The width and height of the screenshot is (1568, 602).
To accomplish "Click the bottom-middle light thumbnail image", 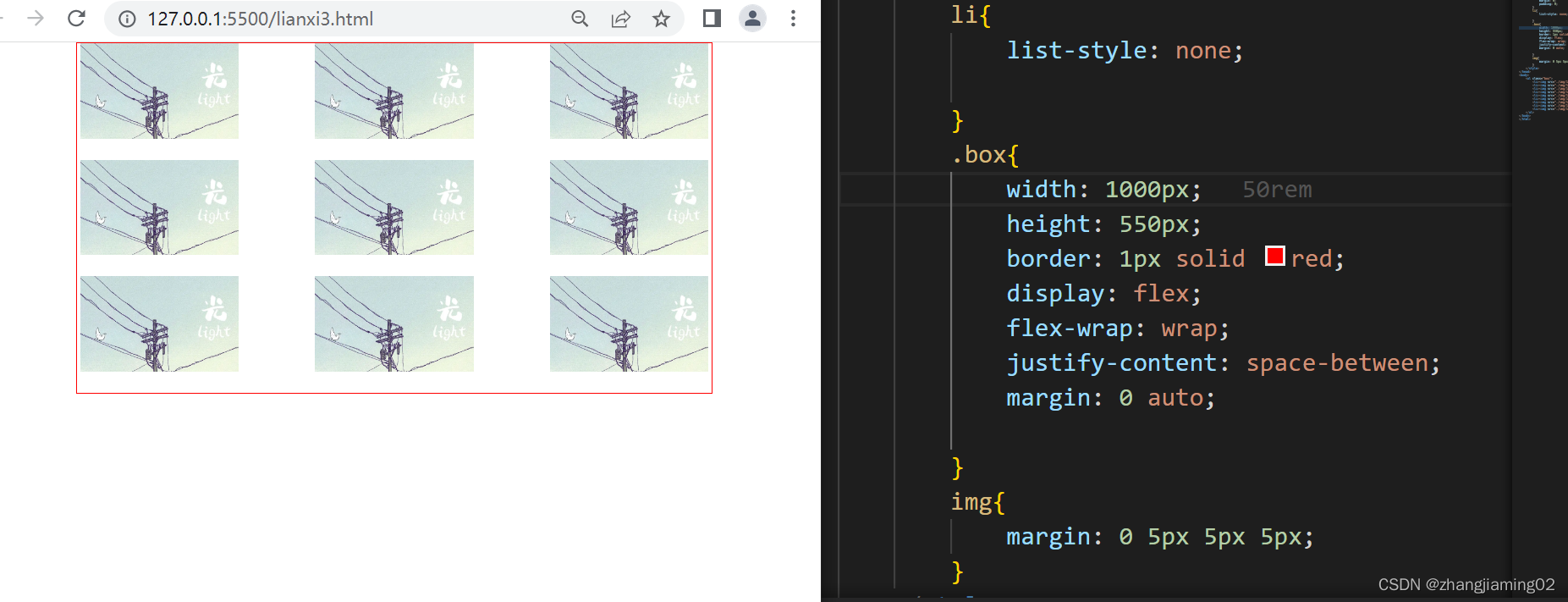I will (394, 323).
